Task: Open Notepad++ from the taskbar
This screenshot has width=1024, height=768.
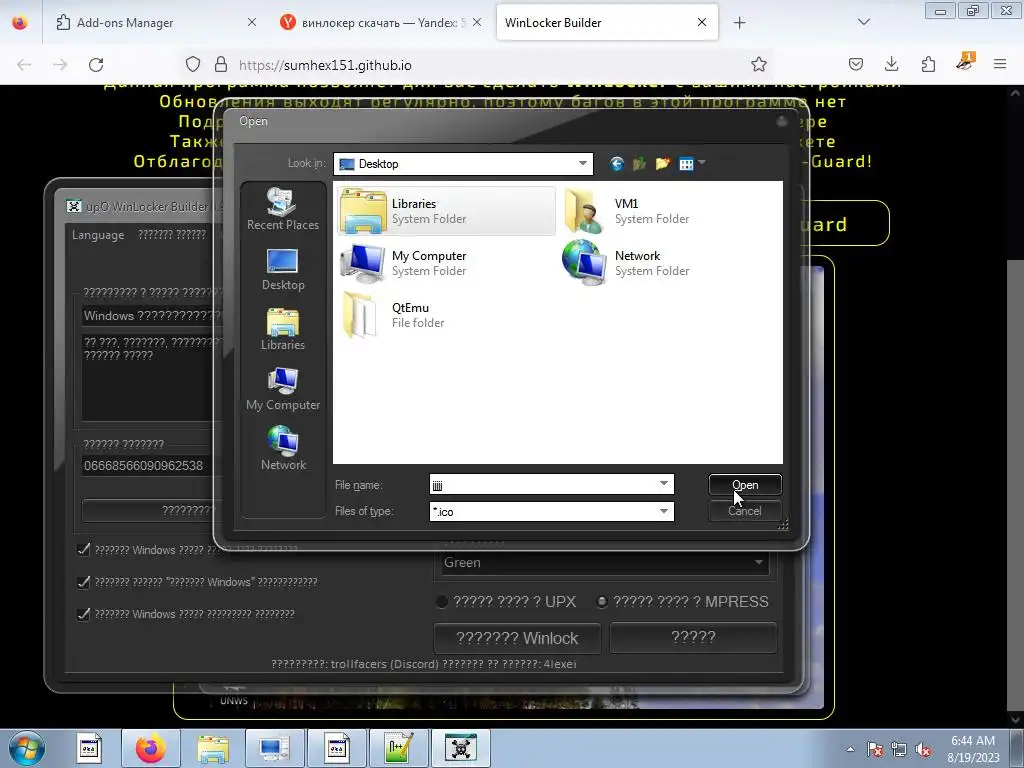Action: click(398, 748)
